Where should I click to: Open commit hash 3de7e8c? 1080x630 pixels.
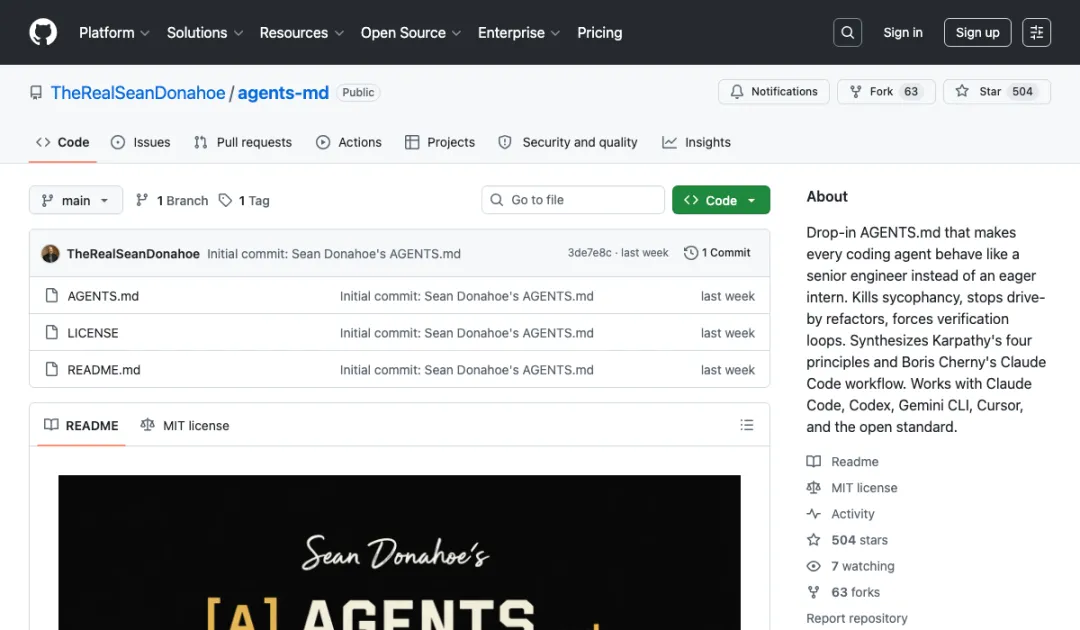589,253
